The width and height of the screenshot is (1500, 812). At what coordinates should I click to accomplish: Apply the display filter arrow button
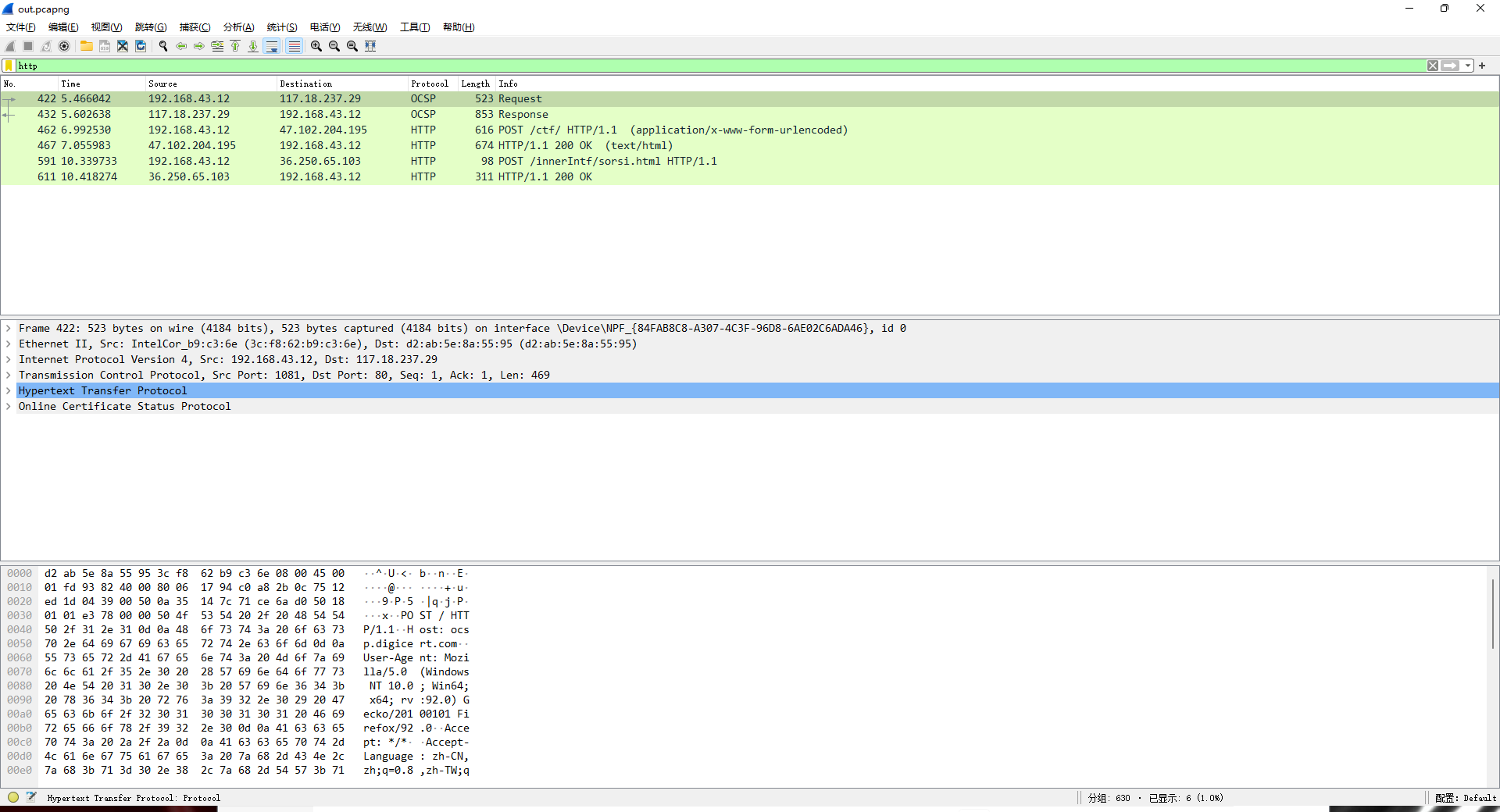click(x=1451, y=66)
